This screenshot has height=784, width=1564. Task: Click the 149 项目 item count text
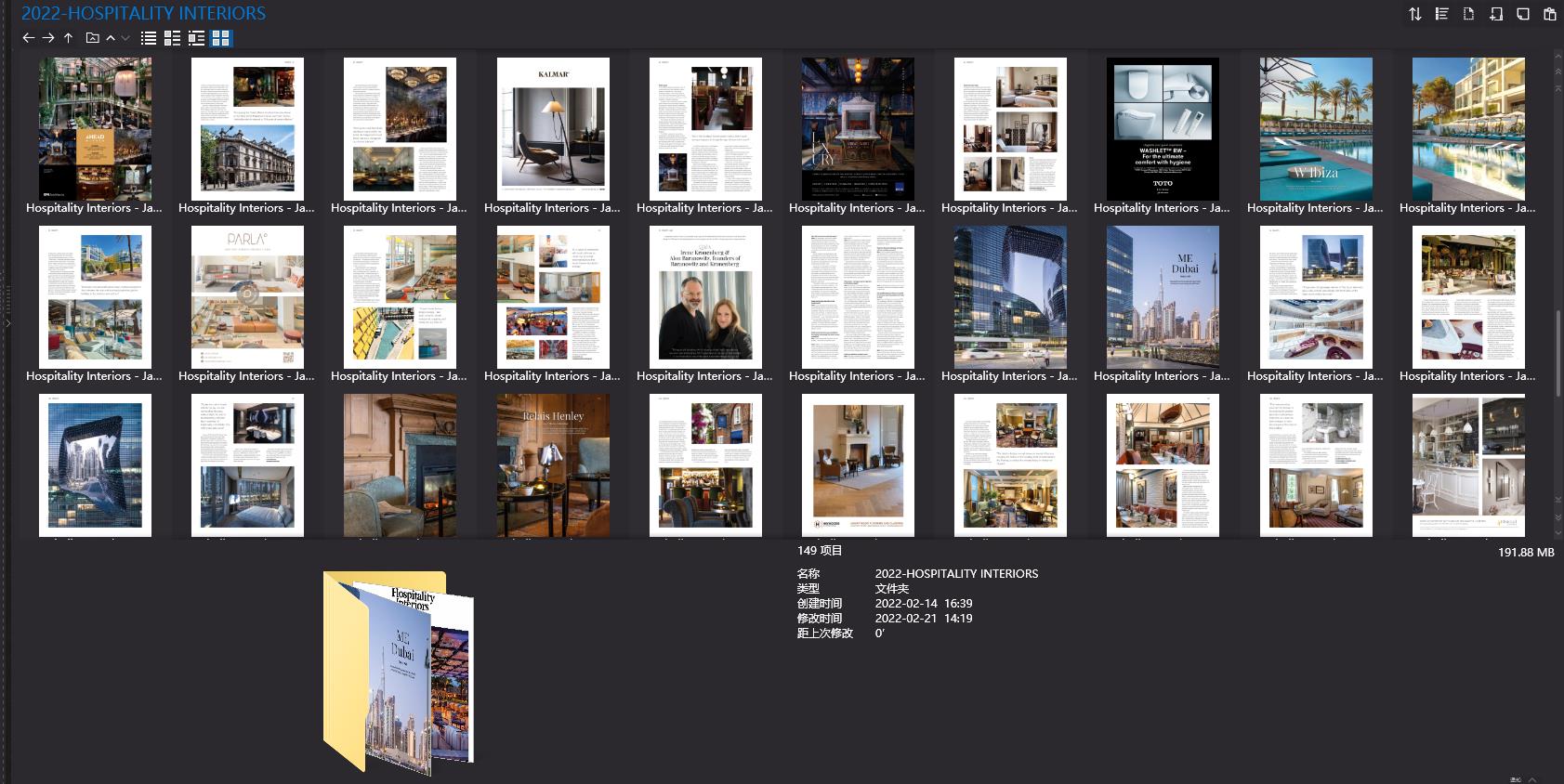click(820, 551)
